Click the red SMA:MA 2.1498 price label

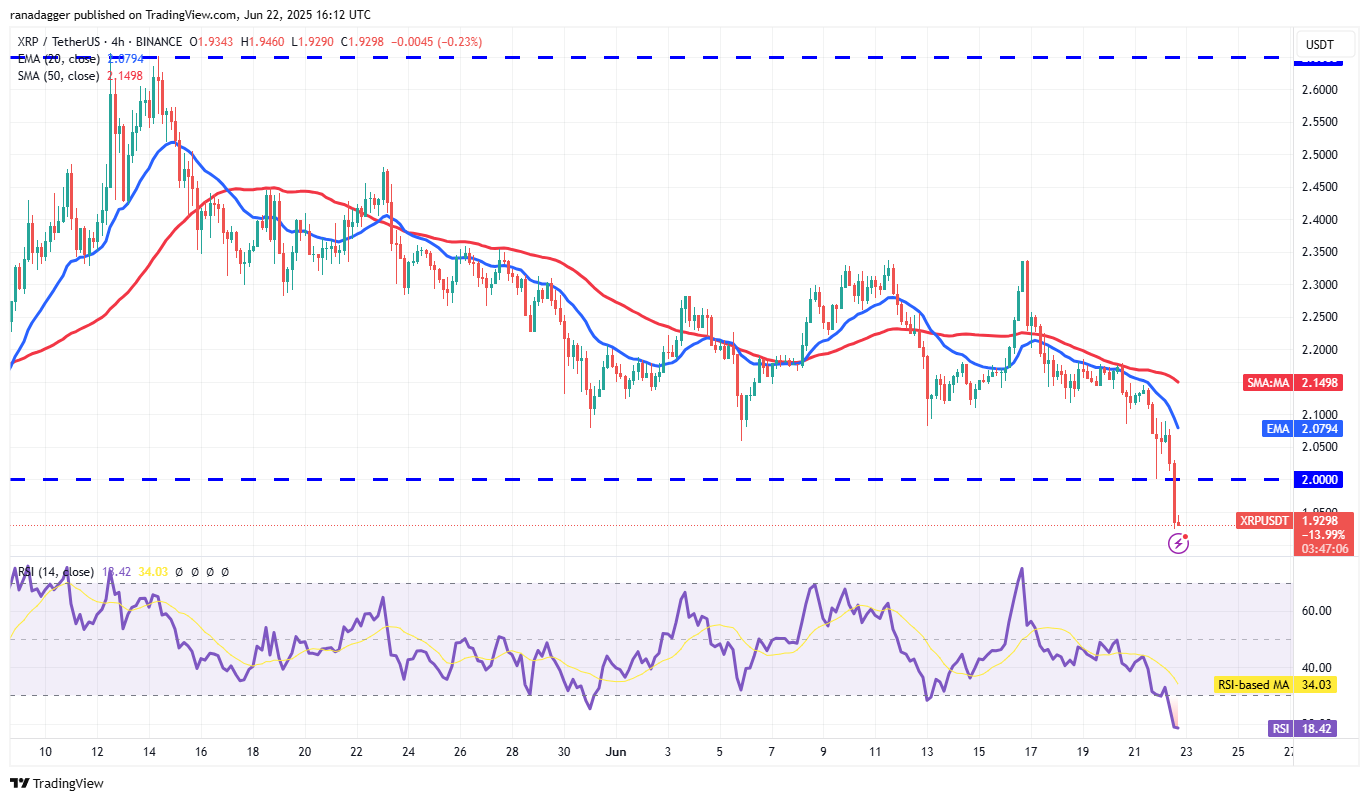point(1297,382)
